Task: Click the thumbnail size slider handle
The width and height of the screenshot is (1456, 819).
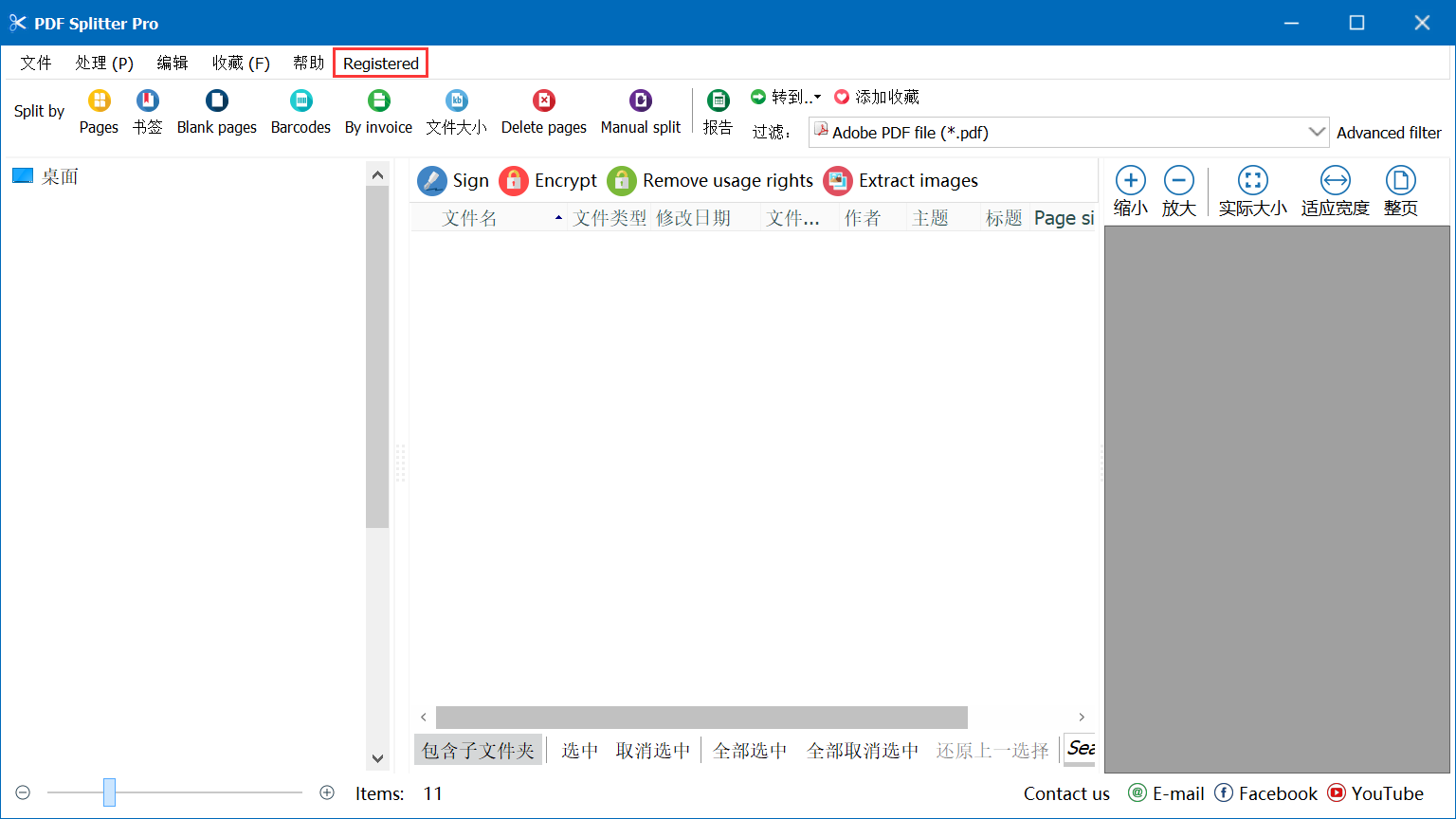Action: [x=110, y=792]
